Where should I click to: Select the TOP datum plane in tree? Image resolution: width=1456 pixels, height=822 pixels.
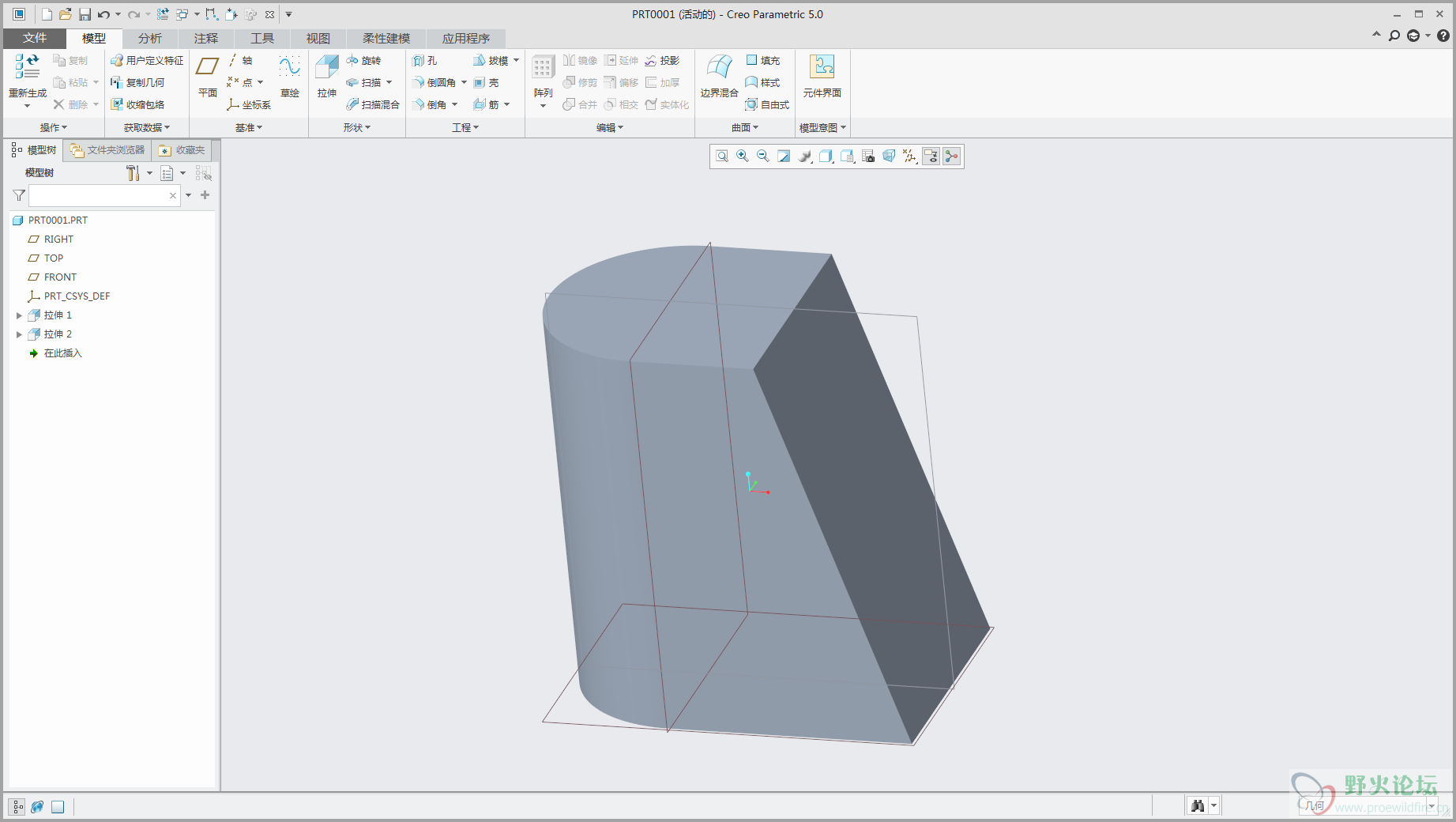tap(54, 258)
